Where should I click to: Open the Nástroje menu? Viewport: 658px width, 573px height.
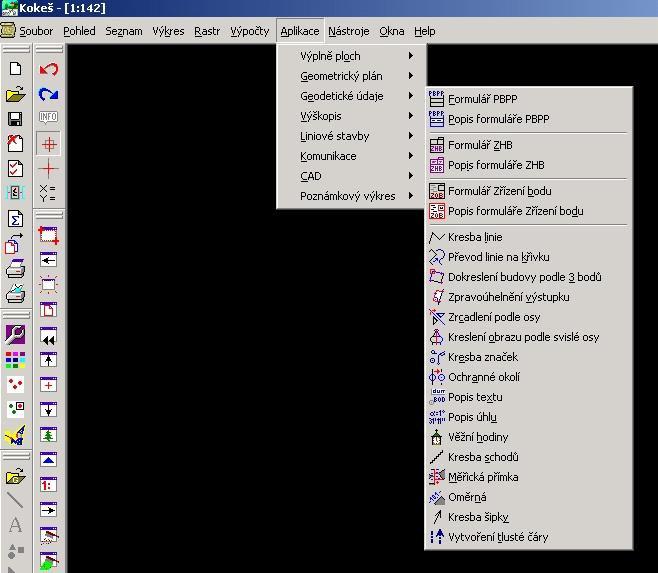pos(349,31)
